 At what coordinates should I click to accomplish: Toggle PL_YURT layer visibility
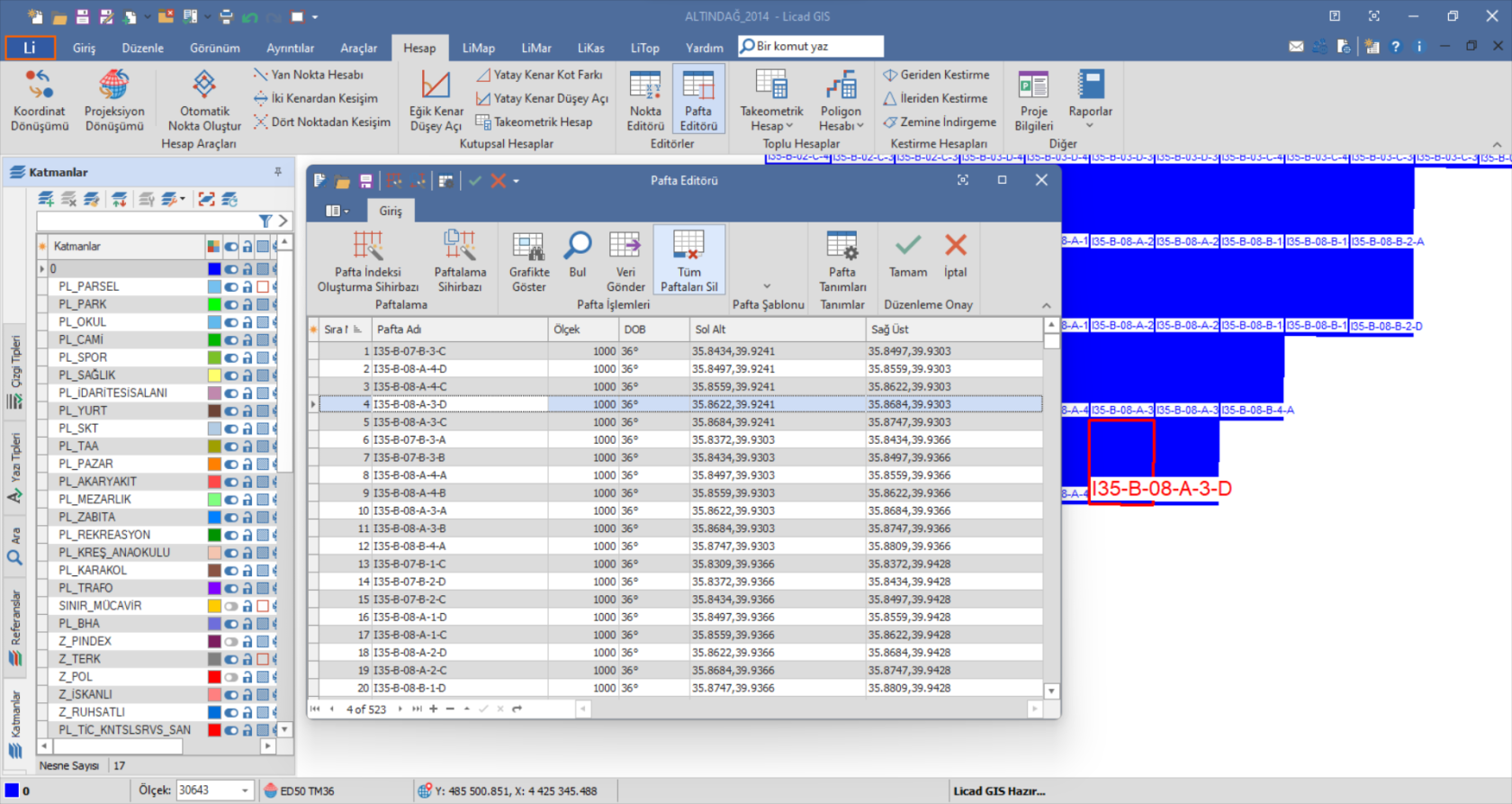coord(231,411)
